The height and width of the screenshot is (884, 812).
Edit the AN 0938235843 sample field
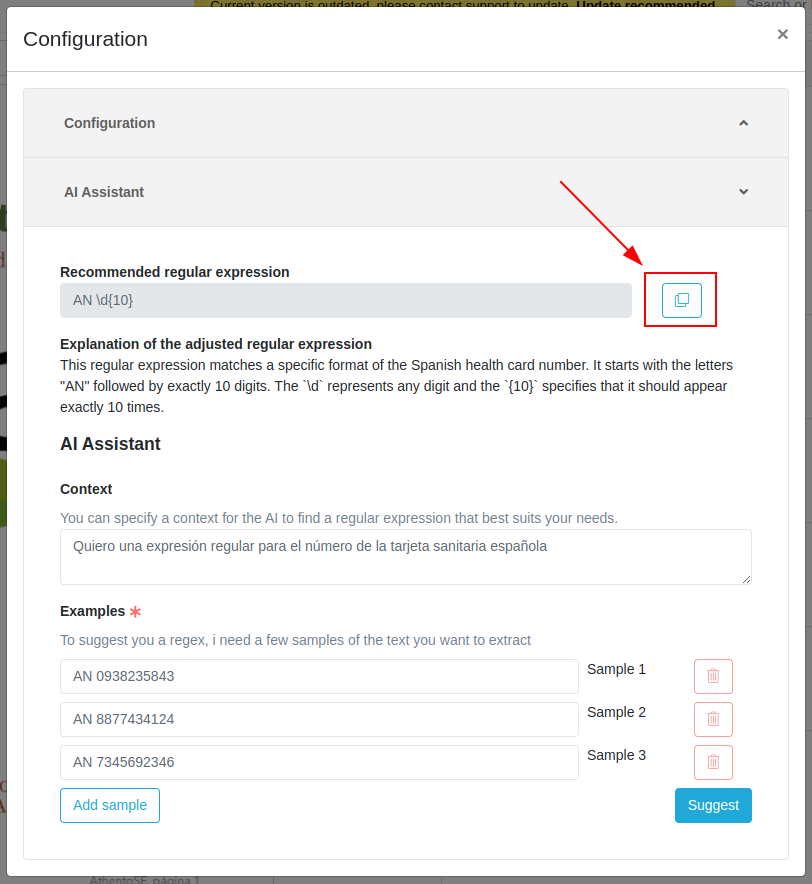tap(319, 676)
